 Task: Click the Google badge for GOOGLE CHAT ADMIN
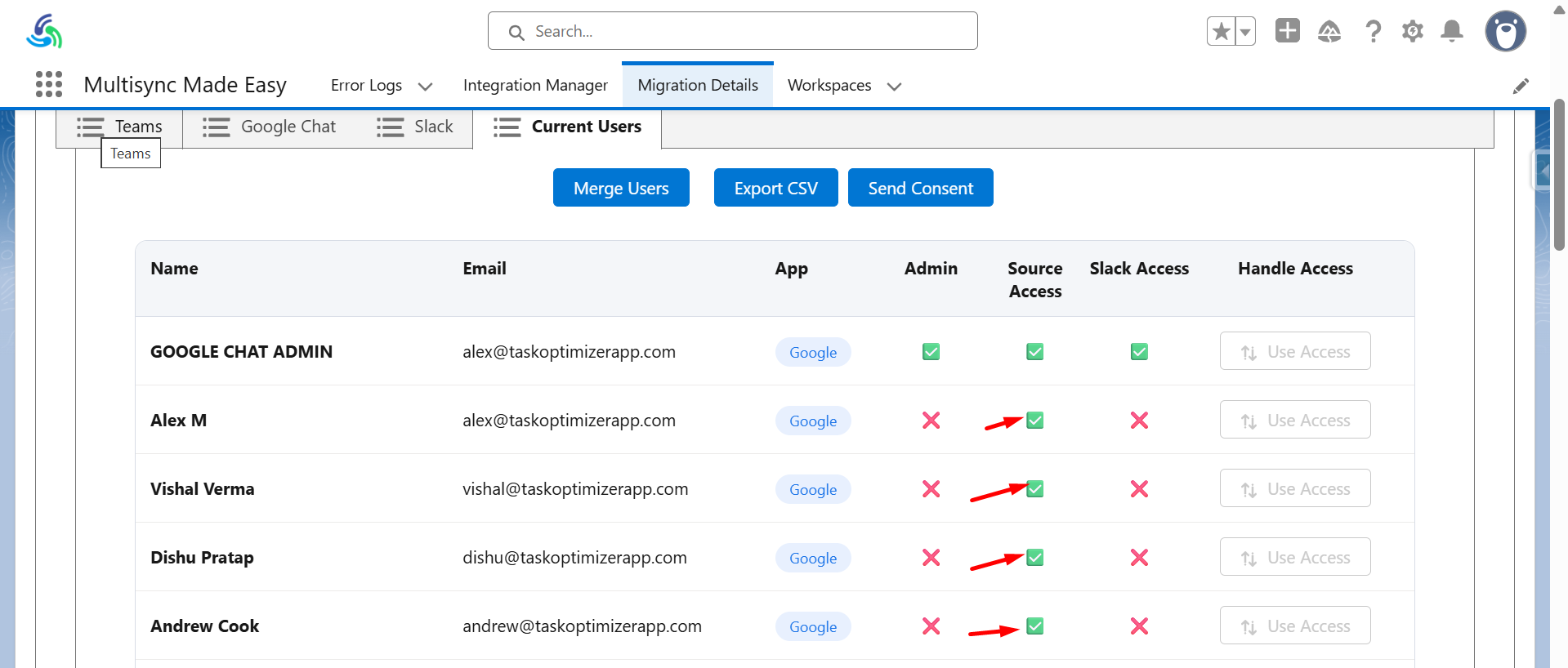pos(813,352)
